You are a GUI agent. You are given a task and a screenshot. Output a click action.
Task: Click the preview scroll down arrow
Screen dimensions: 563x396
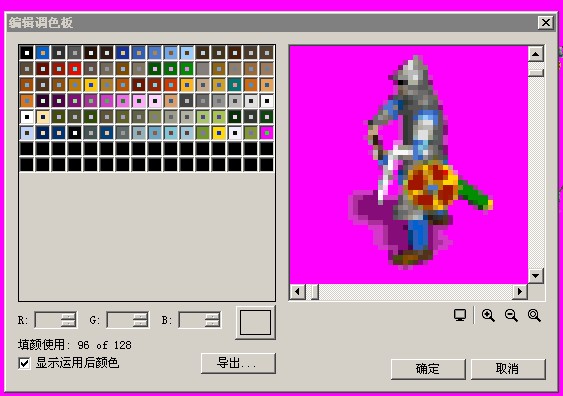[x=535, y=276]
